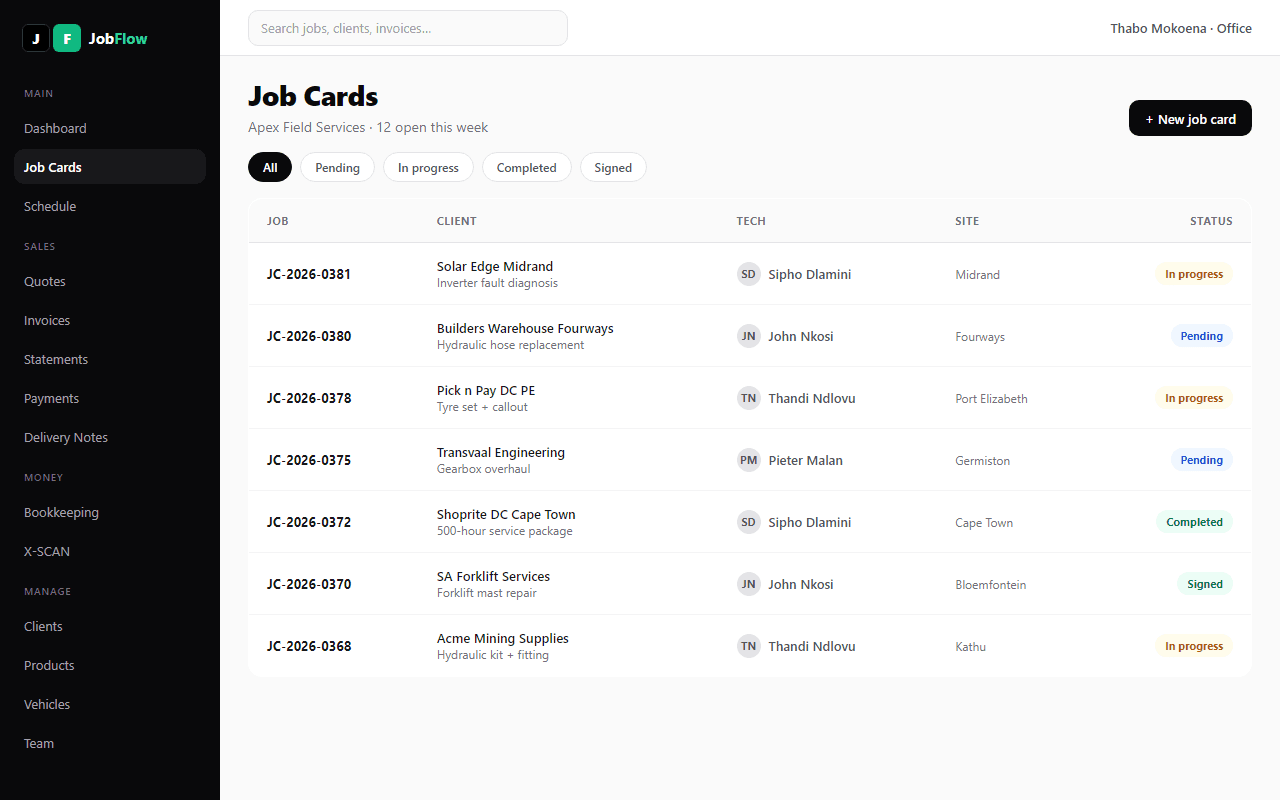Screen dimensions: 1280x800
Task: Click the Completed badge on JC-2026-0372
Action: tap(1194, 522)
